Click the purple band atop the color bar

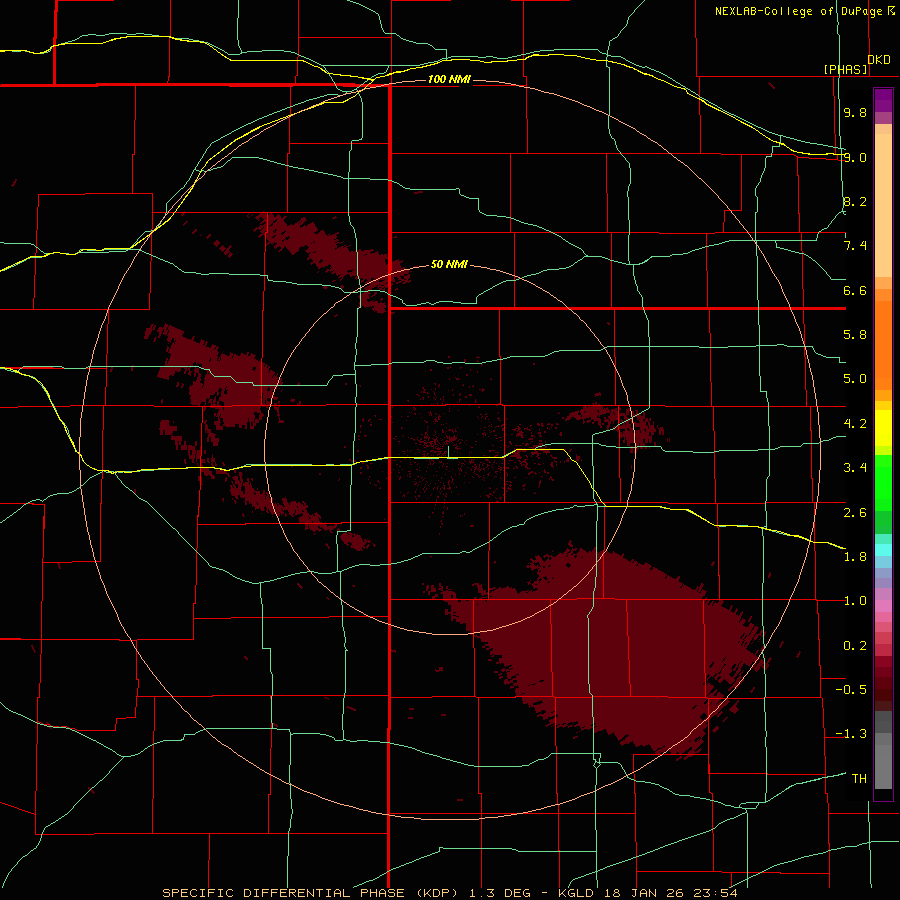point(883,100)
